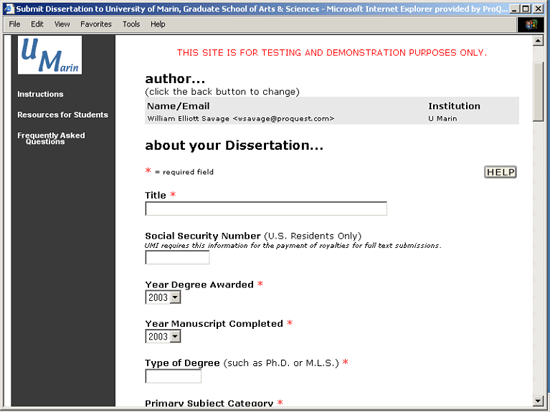Image resolution: width=550 pixels, height=412 pixels.
Task: Click the U Marin logo image
Action: click(x=50, y=55)
